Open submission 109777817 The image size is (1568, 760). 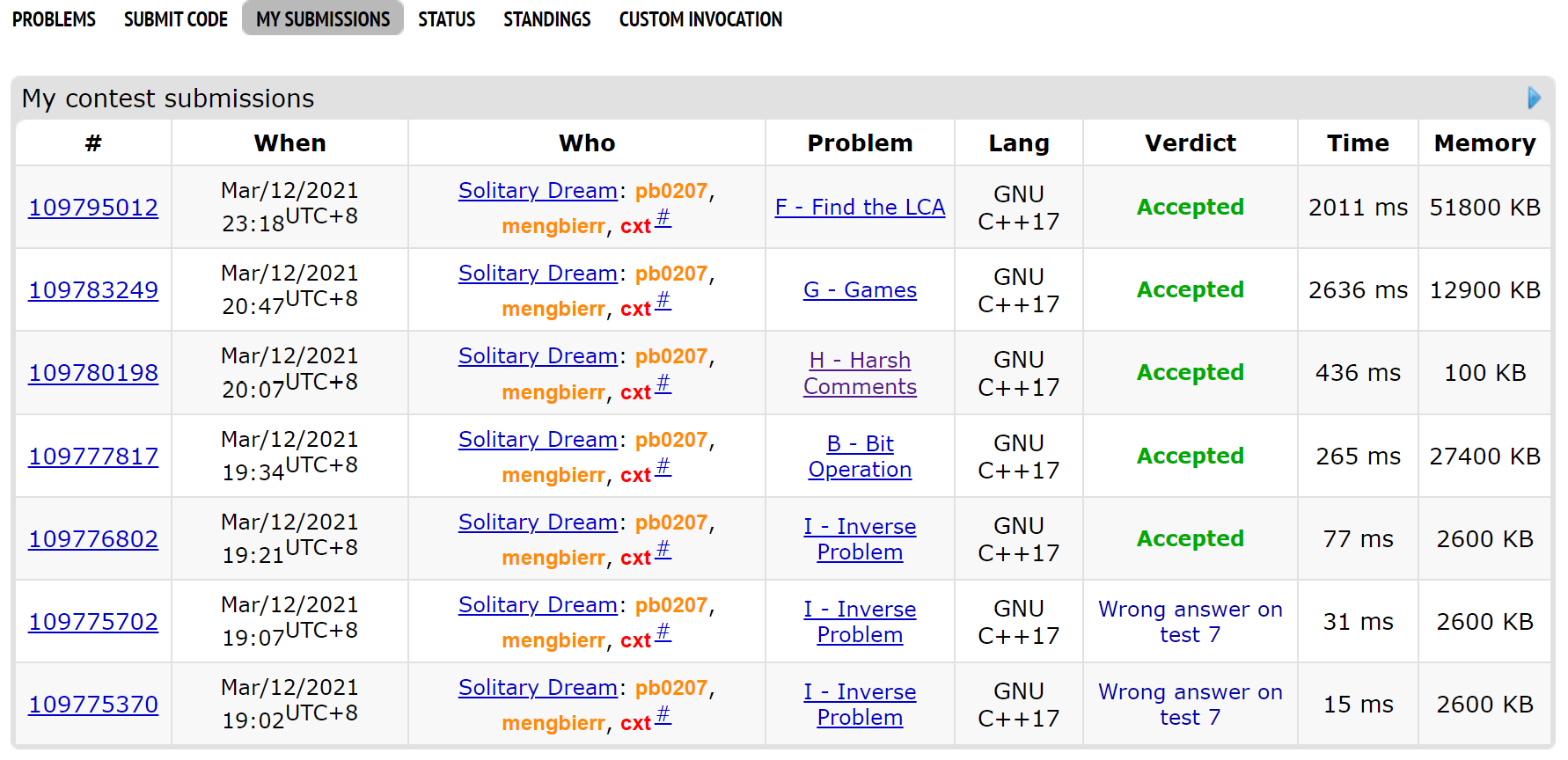pyautogui.click(x=93, y=457)
